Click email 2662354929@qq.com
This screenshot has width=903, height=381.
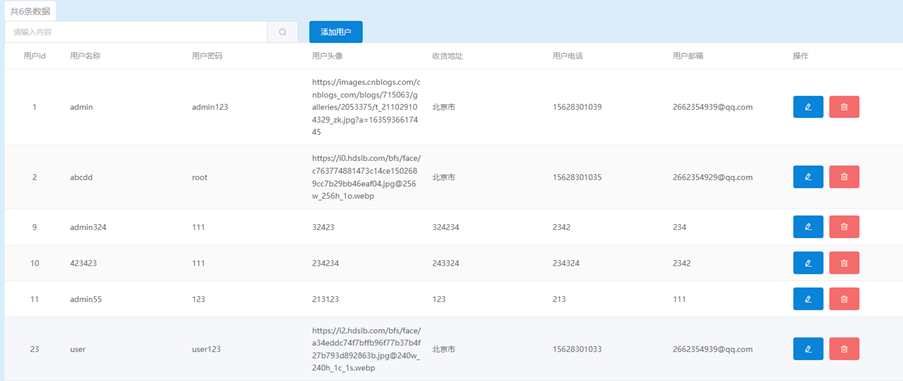click(x=712, y=177)
